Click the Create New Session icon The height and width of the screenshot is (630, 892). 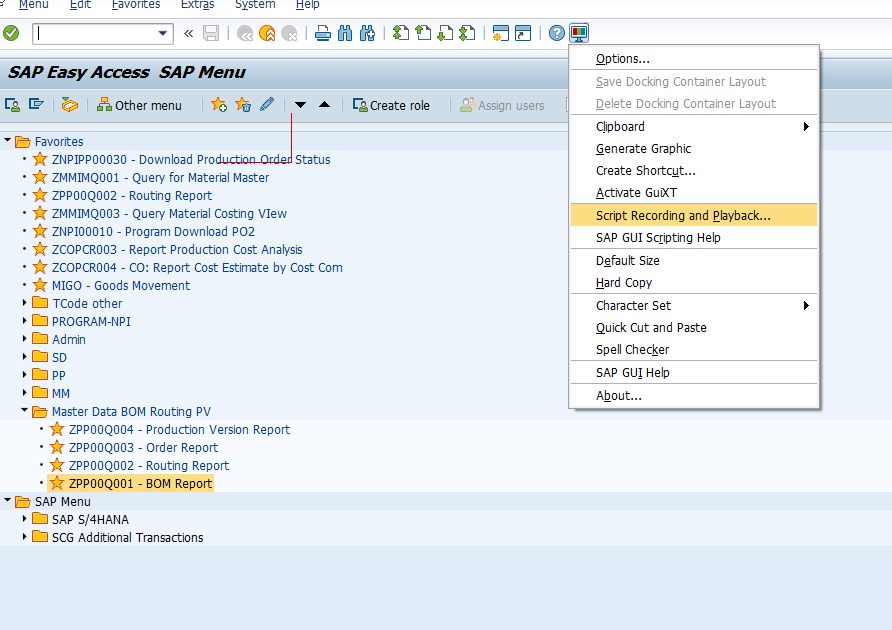coord(501,34)
